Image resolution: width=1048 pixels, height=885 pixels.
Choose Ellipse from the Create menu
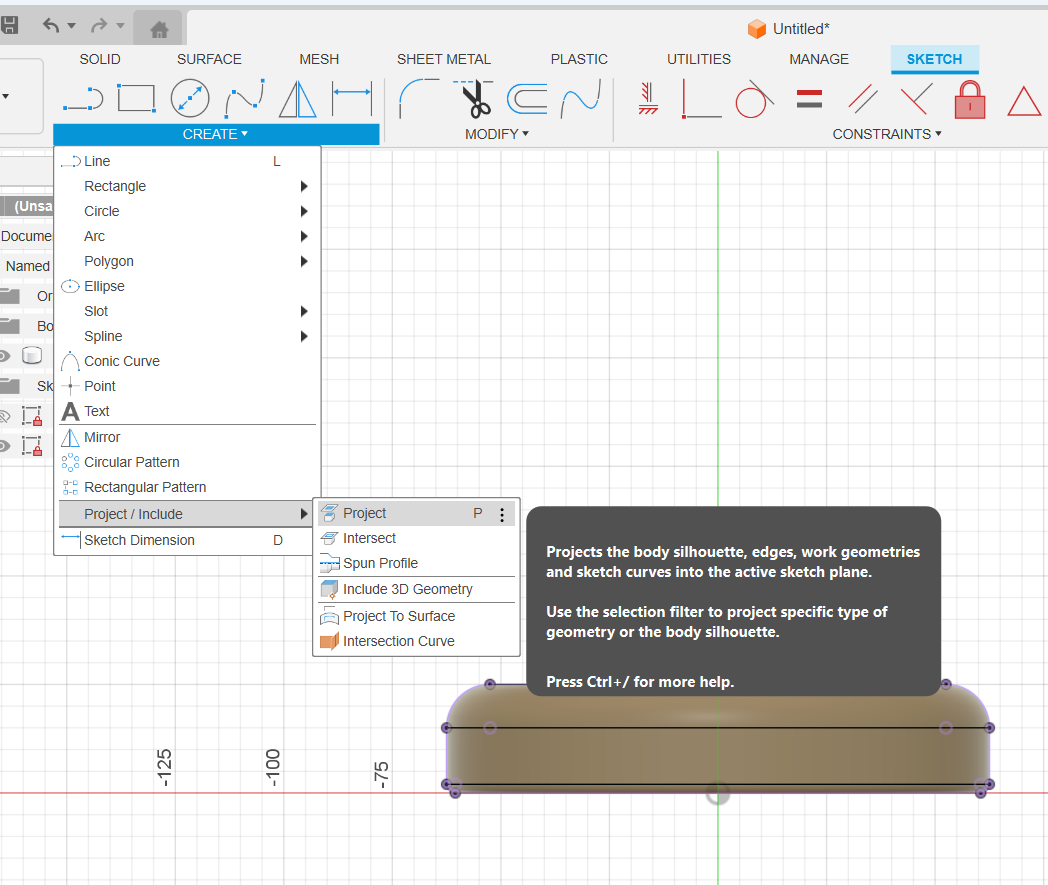coord(187,287)
